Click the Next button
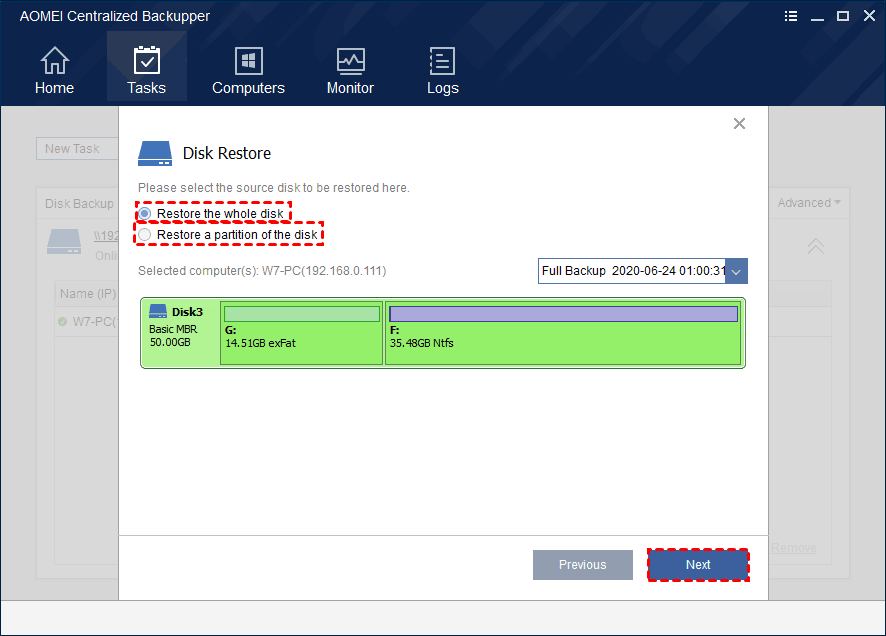This screenshot has height=636, width=886. [x=698, y=564]
